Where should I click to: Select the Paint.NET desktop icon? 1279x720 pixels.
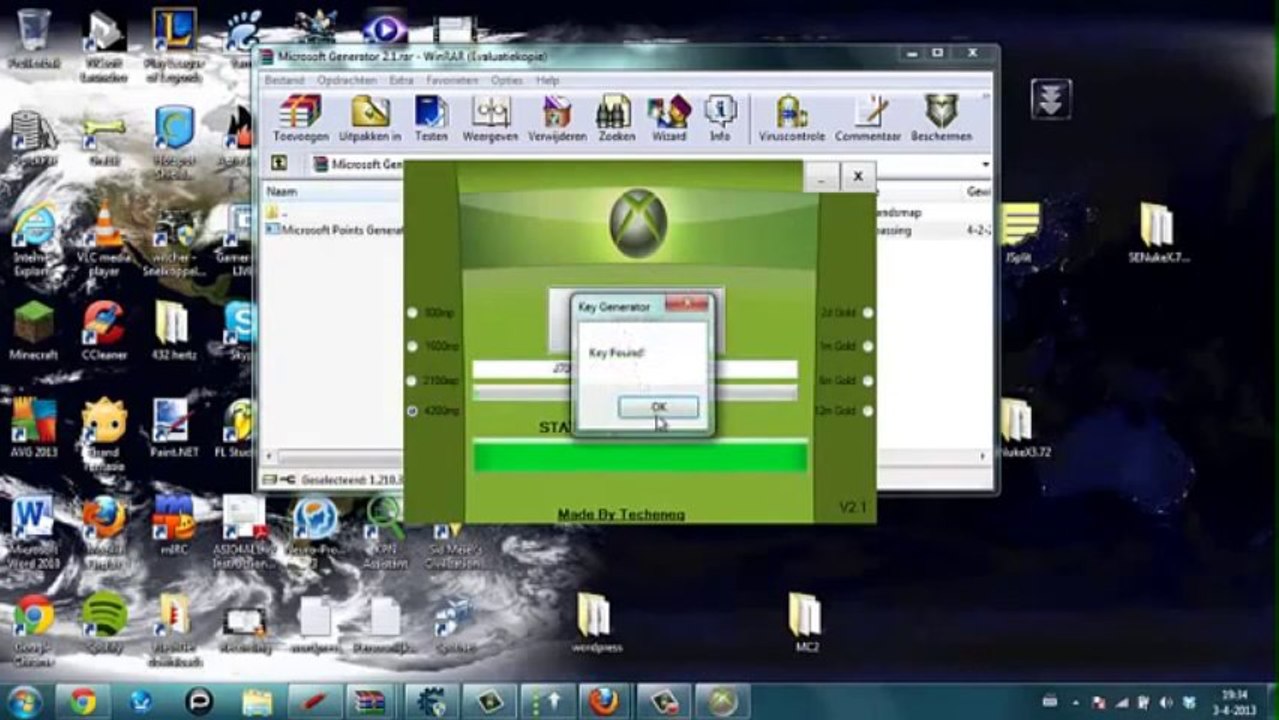coord(172,427)
